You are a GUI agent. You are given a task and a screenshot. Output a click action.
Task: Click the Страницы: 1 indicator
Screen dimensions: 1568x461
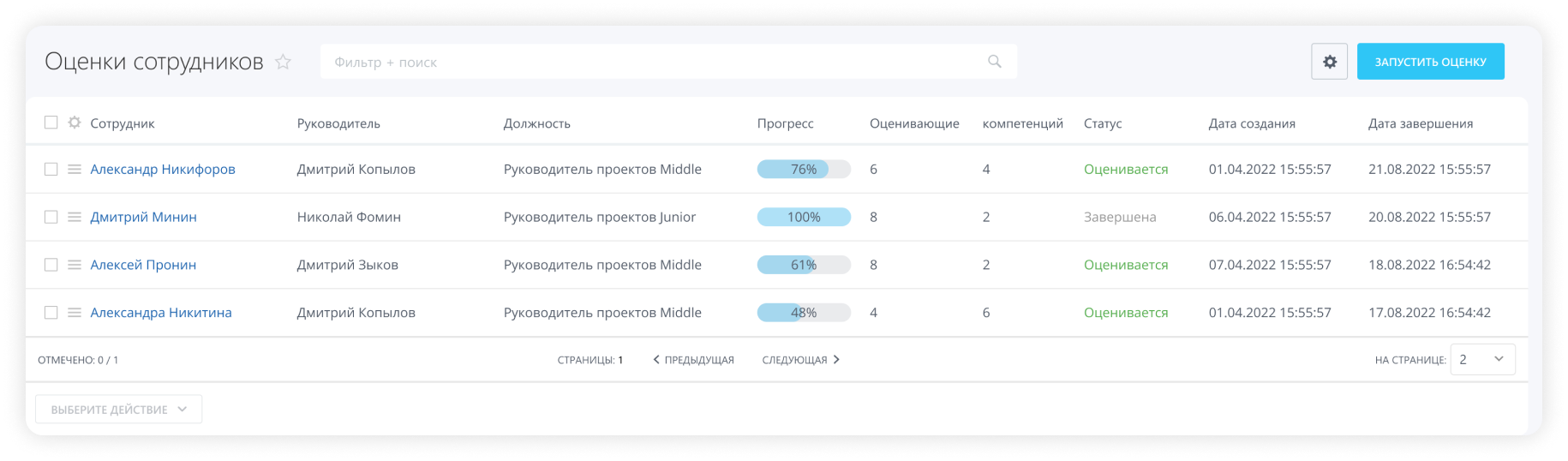(x=590, y=360)
